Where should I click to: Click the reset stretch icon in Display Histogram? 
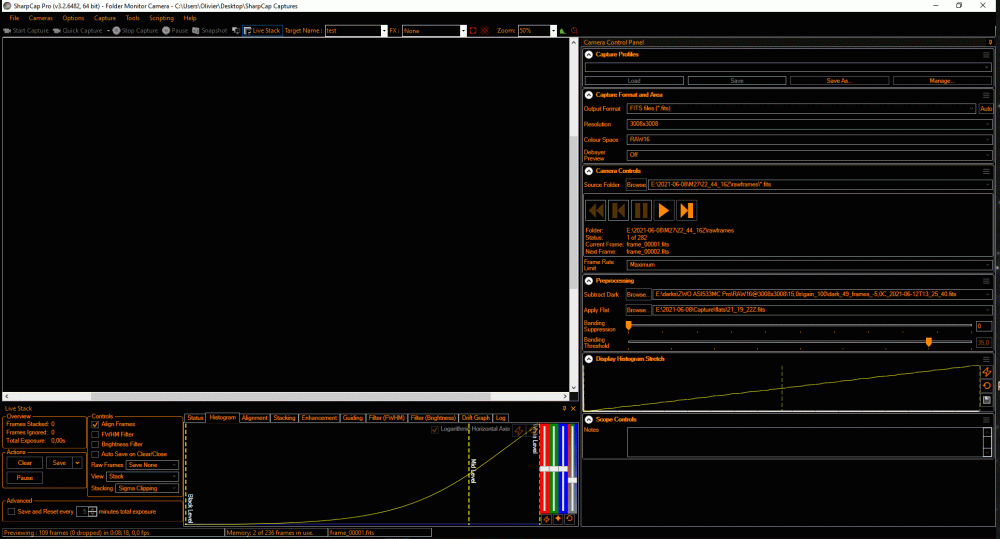(x=987, y=386)
